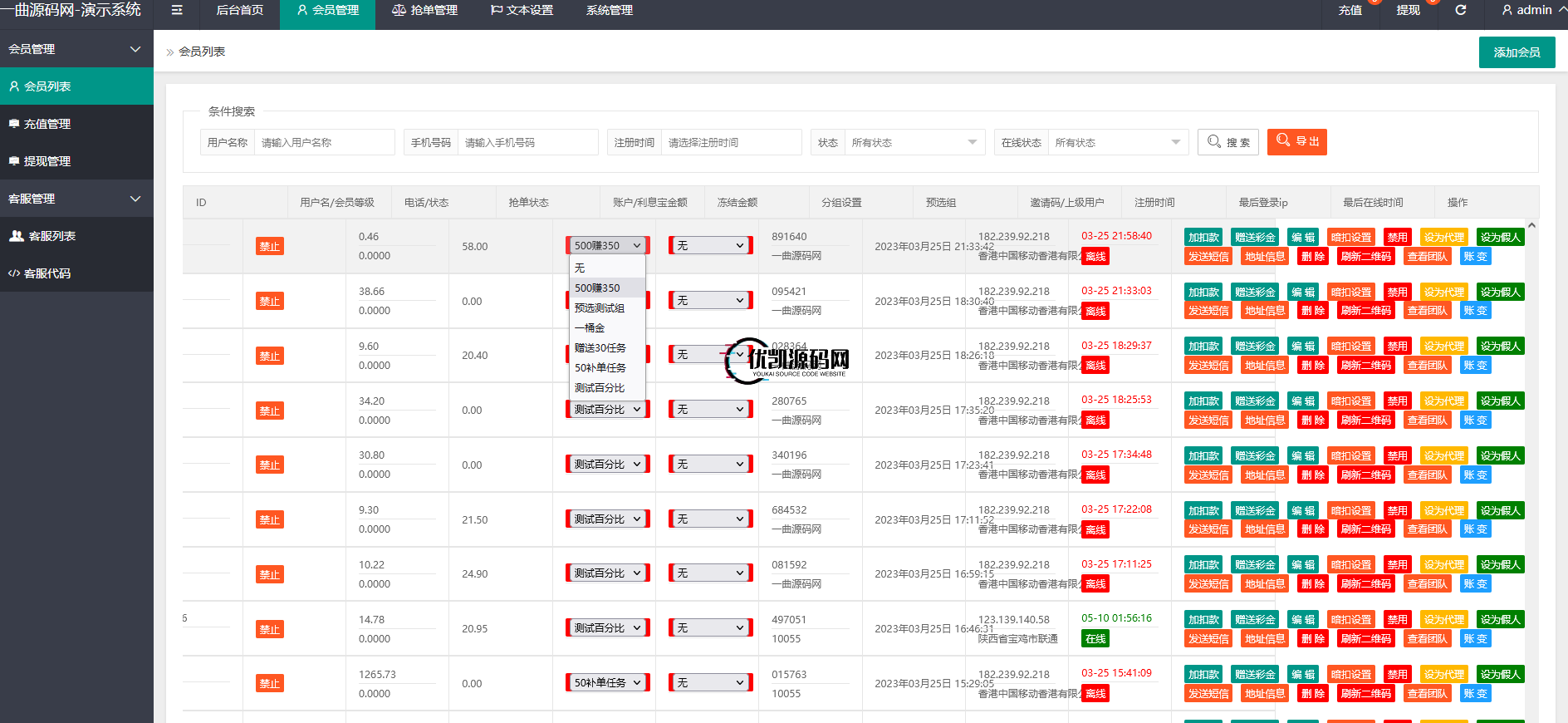Image resolution: width=1568 pixels, height=723 pixels.
Task: Select 预选测试组 from the open dropdown list
Action: 600,308
